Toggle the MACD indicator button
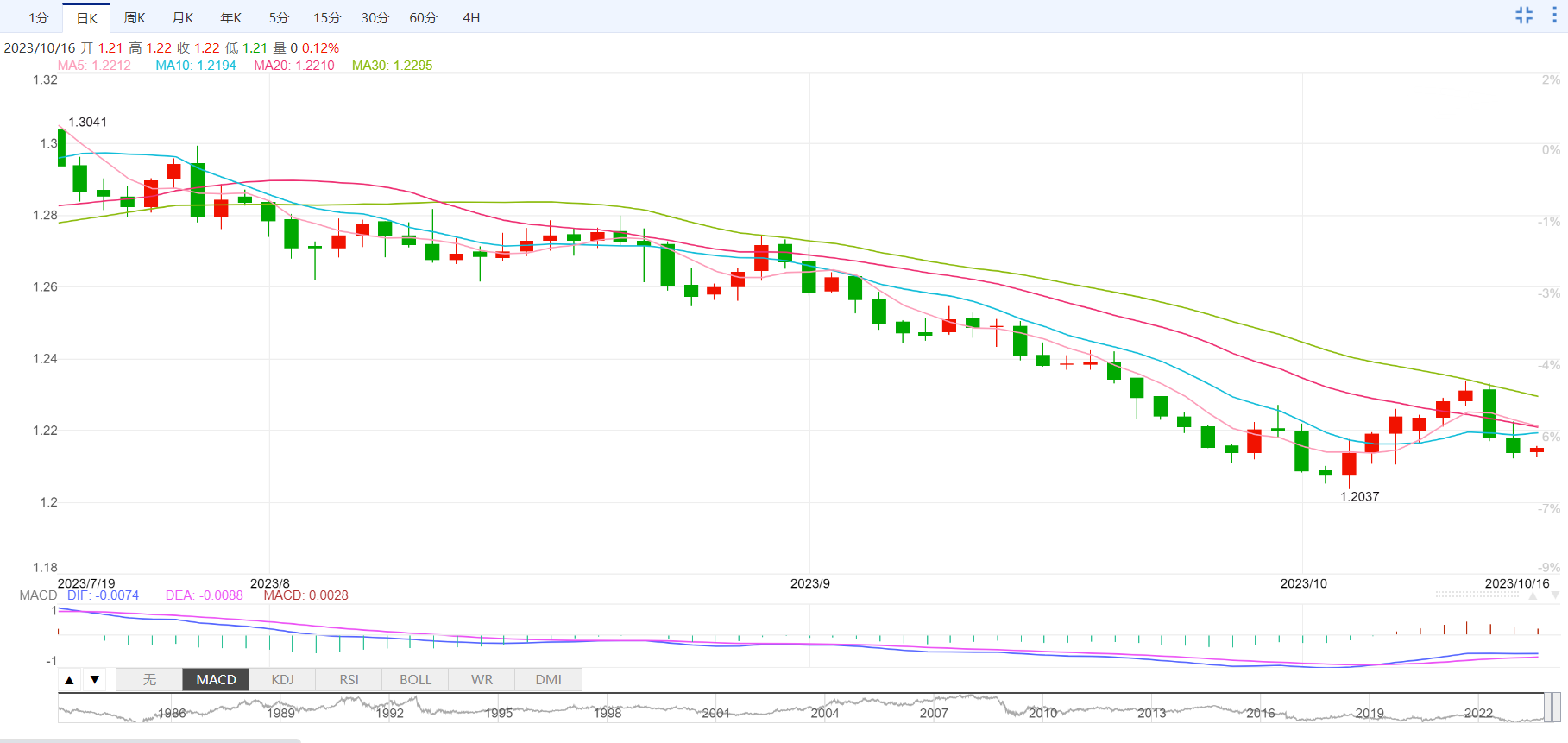Viewport: 1568px width, 743px height. tap(216, 680)
